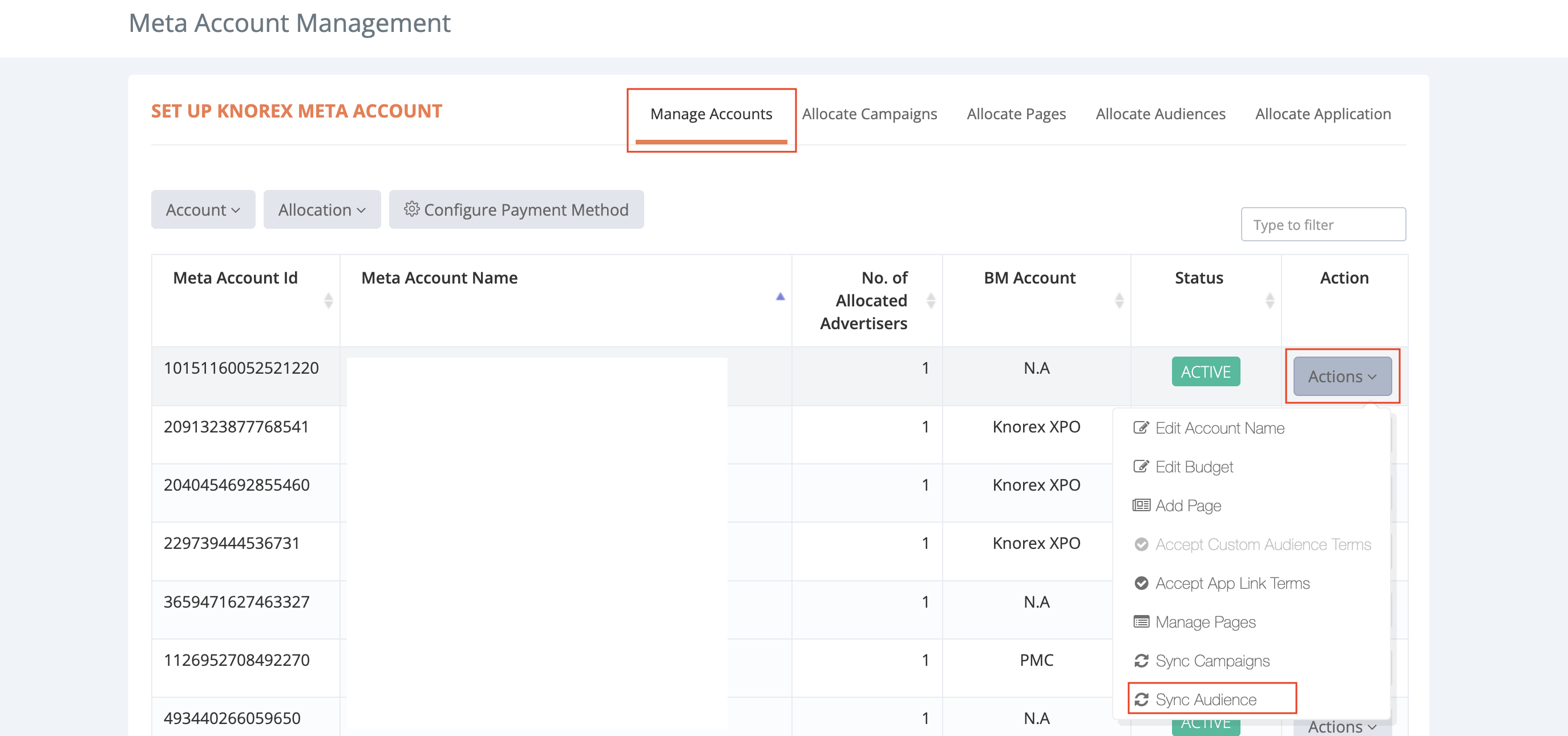Choose Sync Campaigns menu item
Image resolution: width=1568 pixels, height=736 pixels.
pyautogui.click(x=1201, y=661)
